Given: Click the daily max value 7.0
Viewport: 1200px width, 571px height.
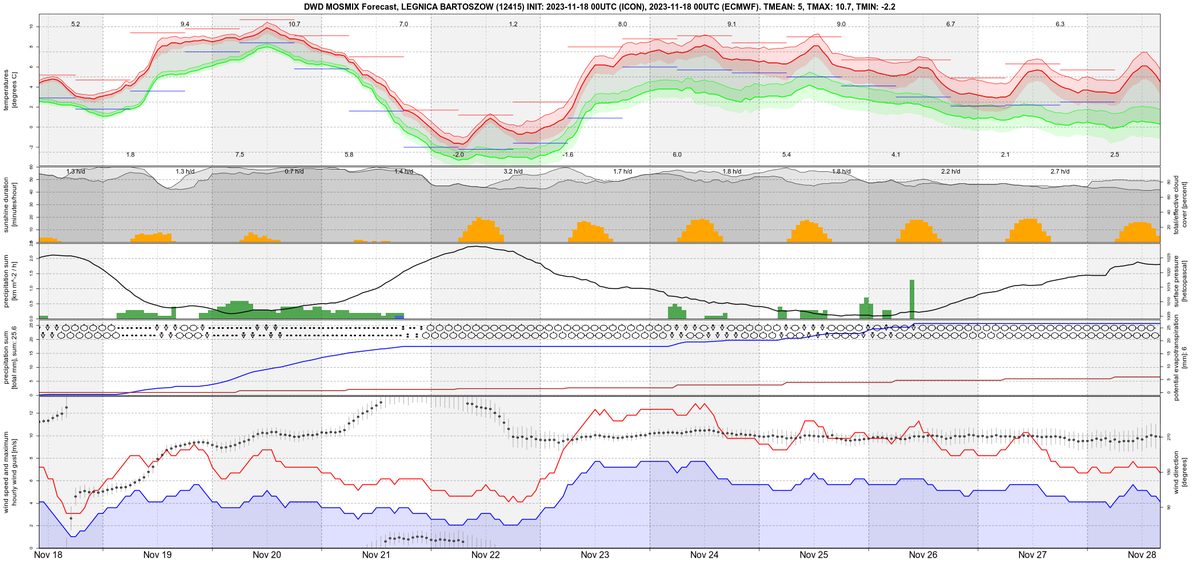Looking at the screenshot, I should (x=403, y=23).
